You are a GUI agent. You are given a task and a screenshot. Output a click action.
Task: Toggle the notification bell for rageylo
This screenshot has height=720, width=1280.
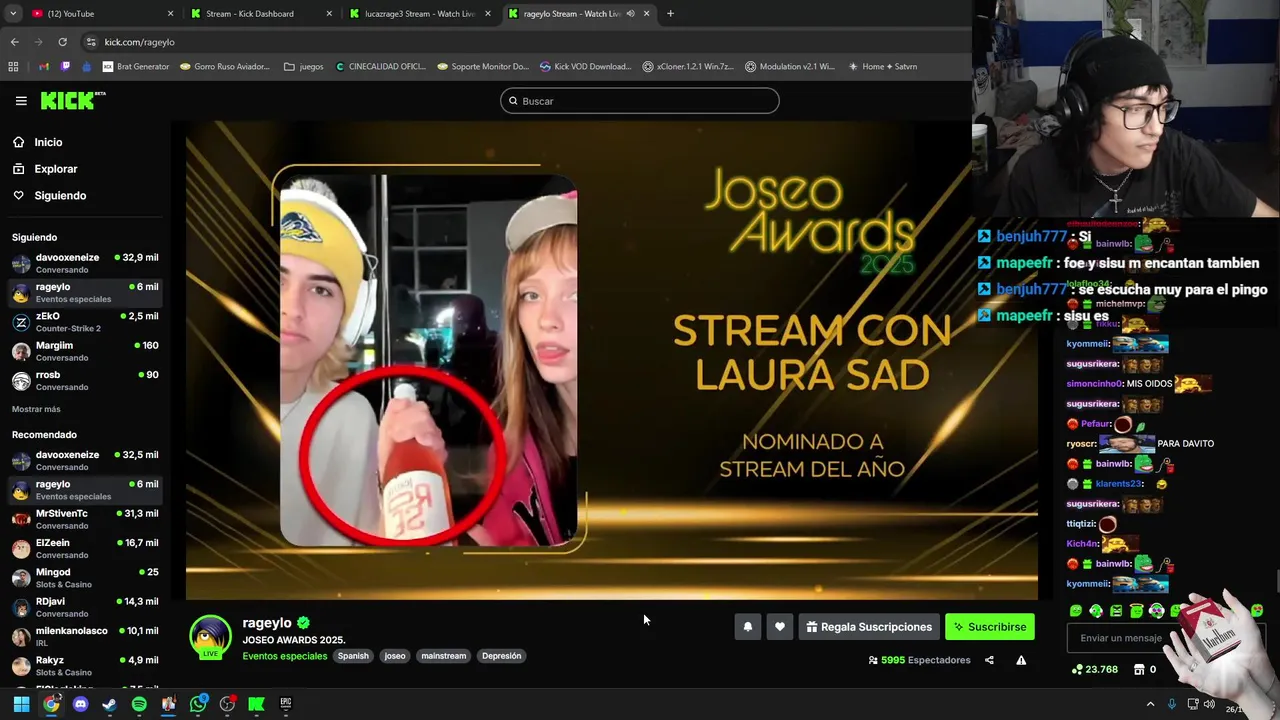point(747,627)
